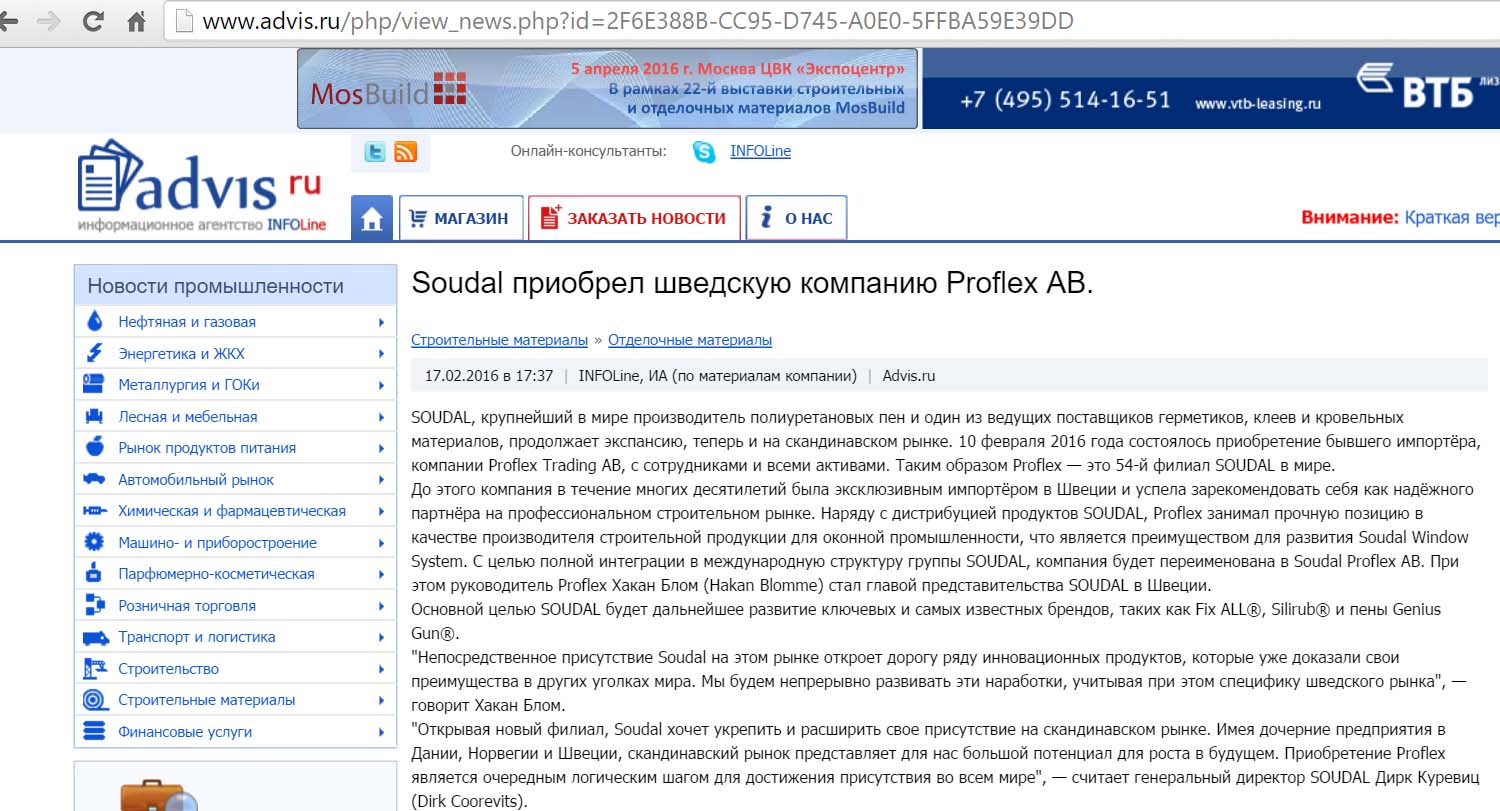Expand the Рынок продуктов питания submenu arrow

pyautogui.click(x=382, y=448)
